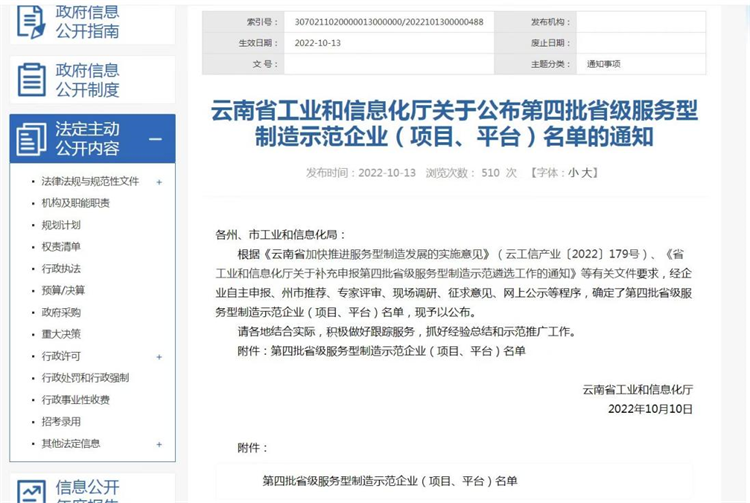Image resolution: width=750 pixels, height=503 pixels.
Task: Expand the 行政许可 plus sign
Action: pos(159,356)
